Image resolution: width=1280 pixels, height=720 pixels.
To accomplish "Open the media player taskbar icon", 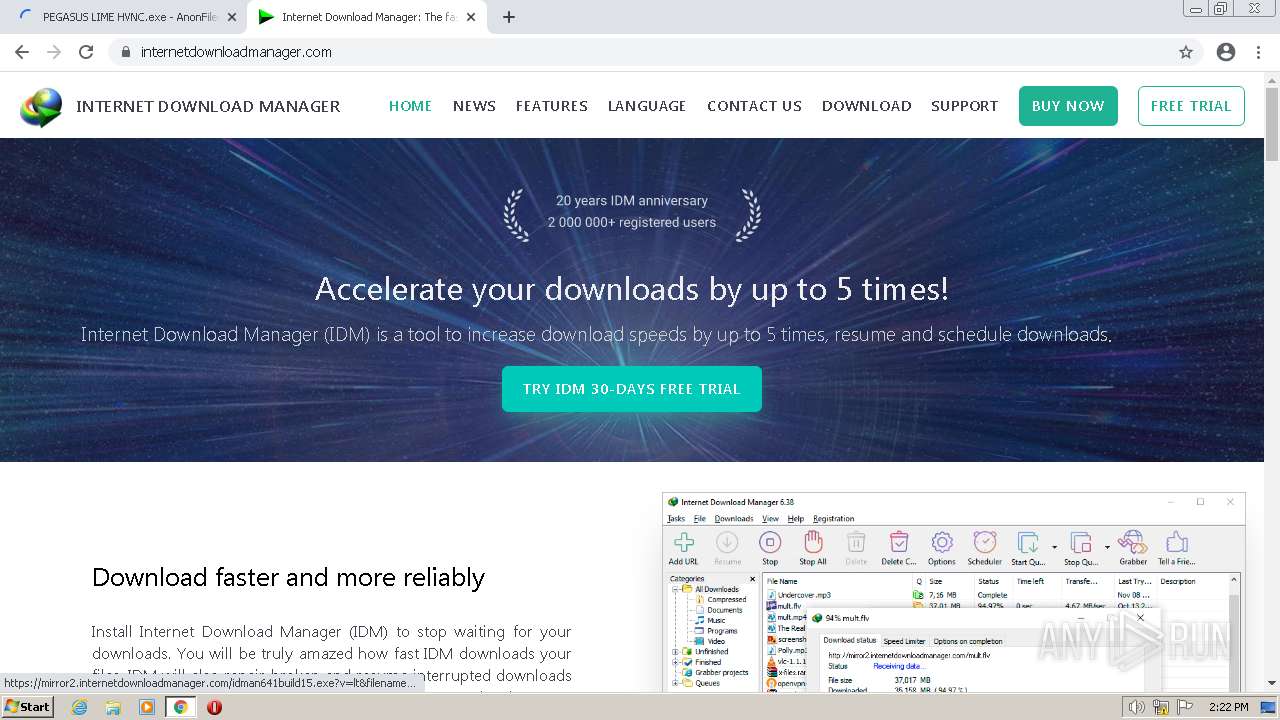I will tap(147, 707).
